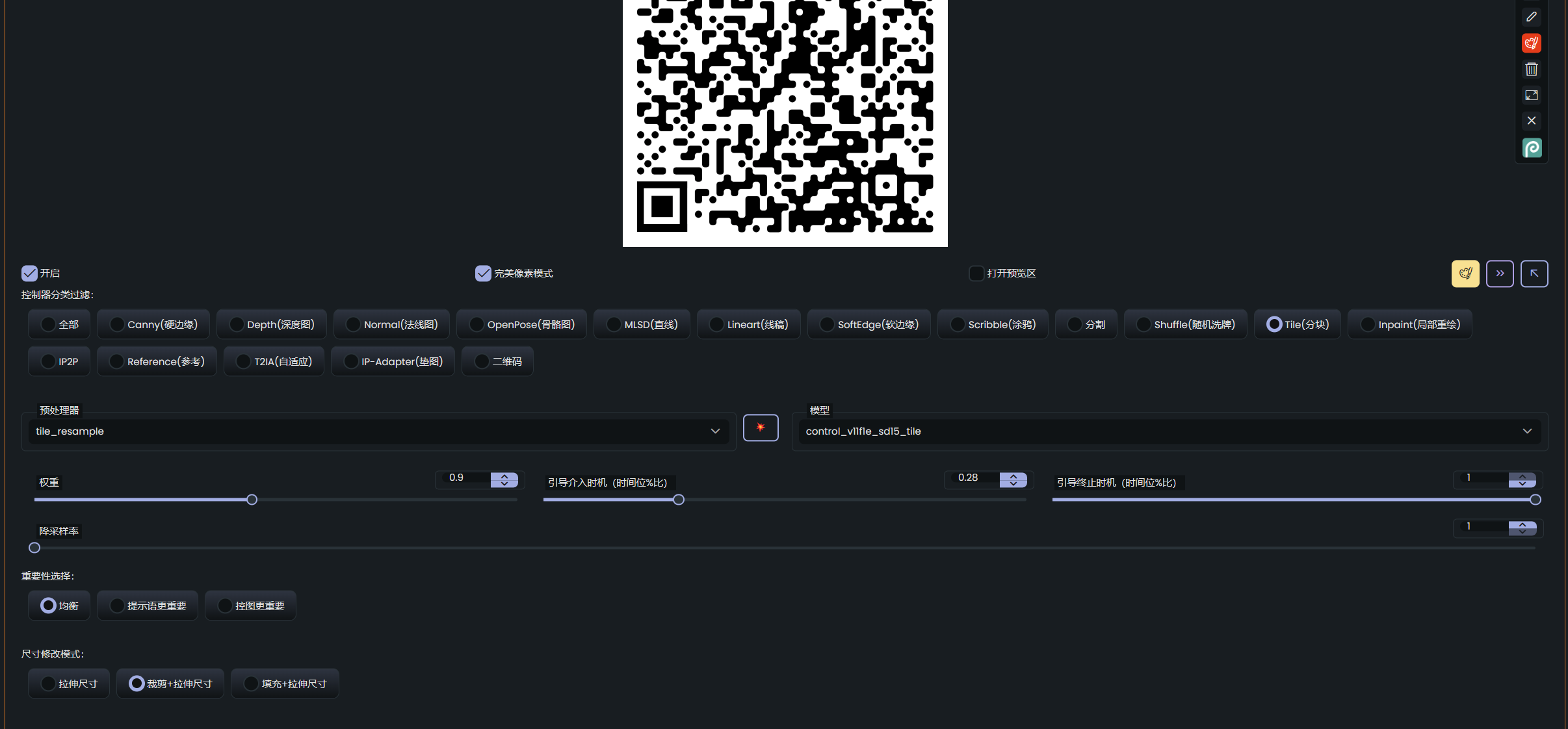Click the double-chevron right button
1568x729 pixels.
[x=1500, y=274]
